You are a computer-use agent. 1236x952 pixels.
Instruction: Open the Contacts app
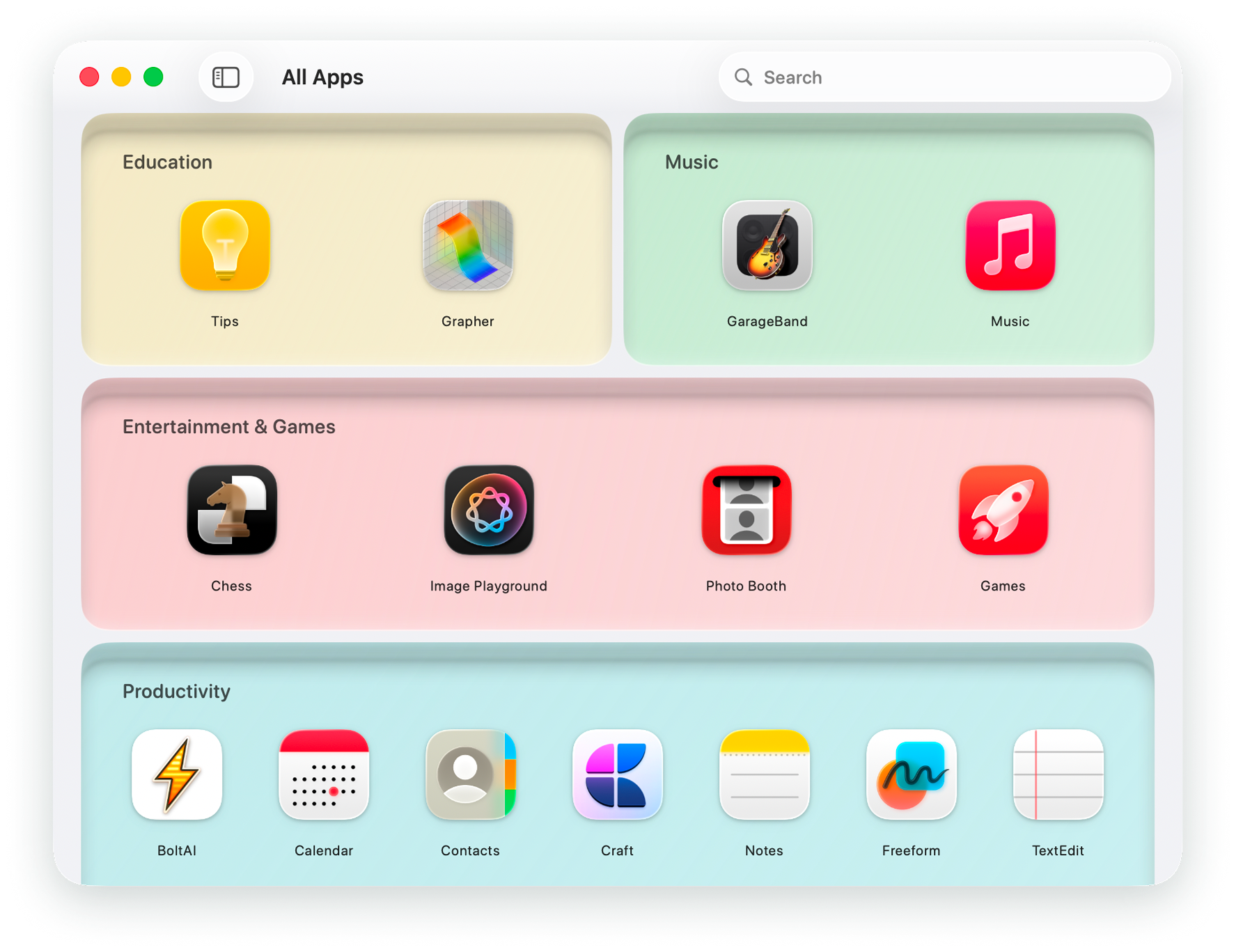tap(471, 774)
